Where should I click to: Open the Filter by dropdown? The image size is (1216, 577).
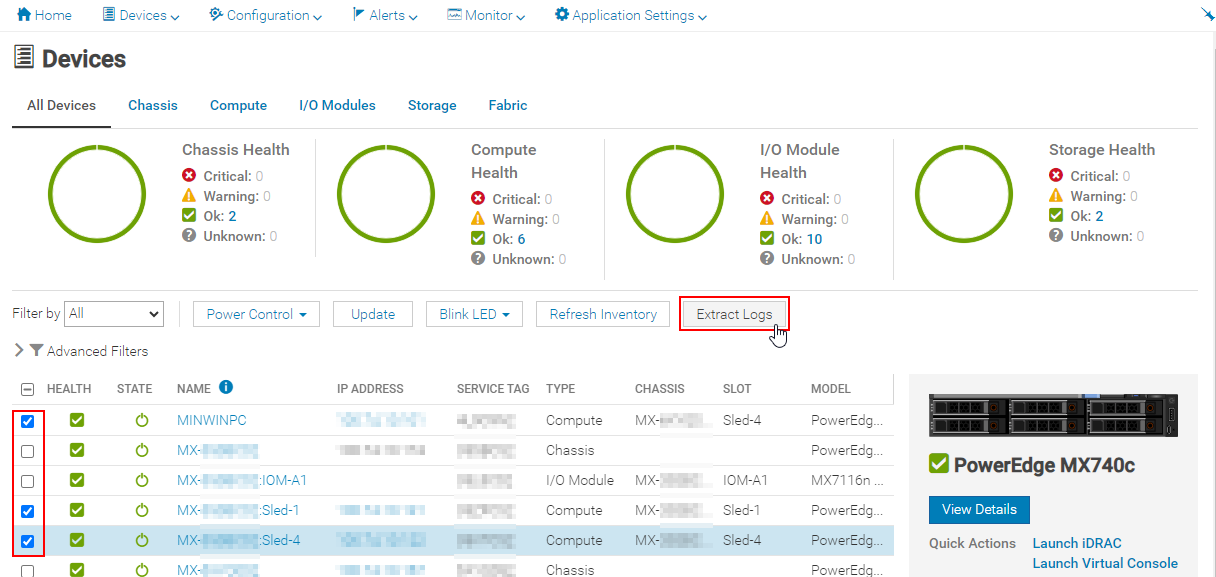[113, 313]
